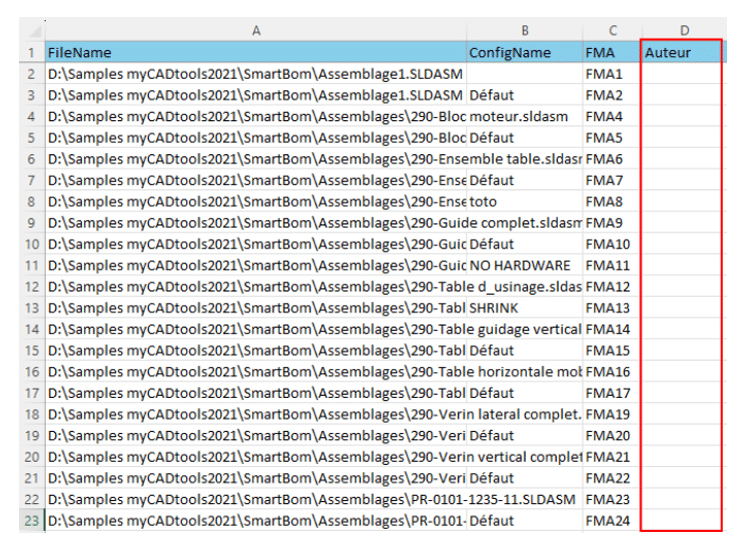Screen dimensions: 747x552
Task: Select row 14 header
Action: click(x=31, y=329)
